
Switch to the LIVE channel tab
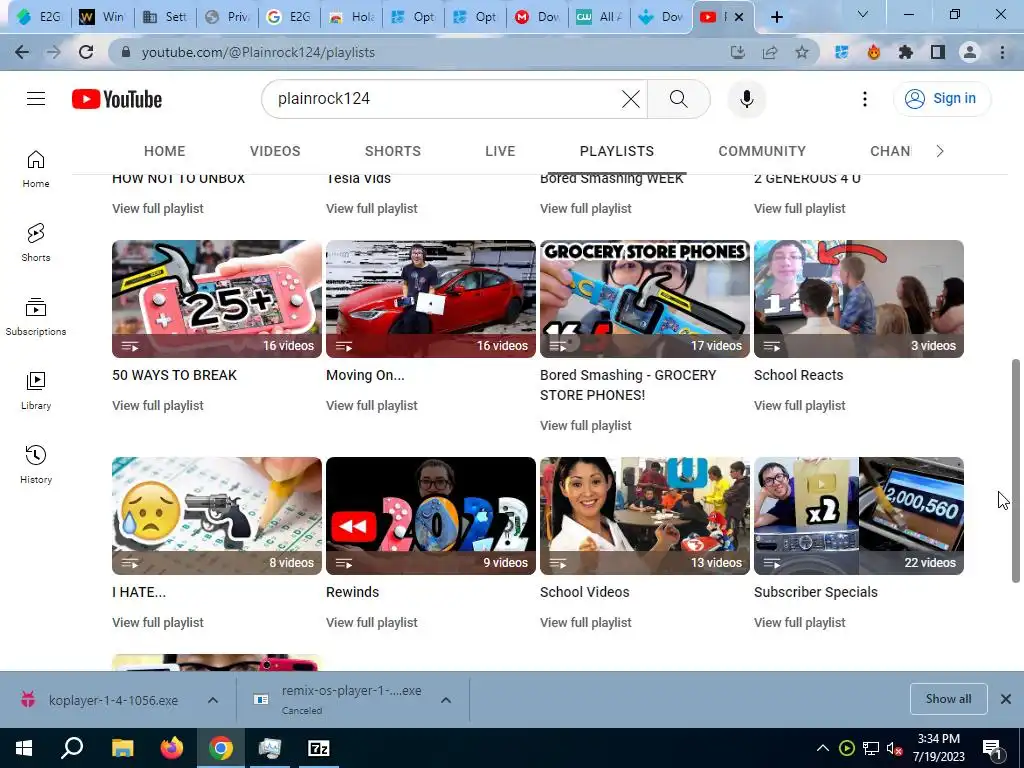(500, 151)
